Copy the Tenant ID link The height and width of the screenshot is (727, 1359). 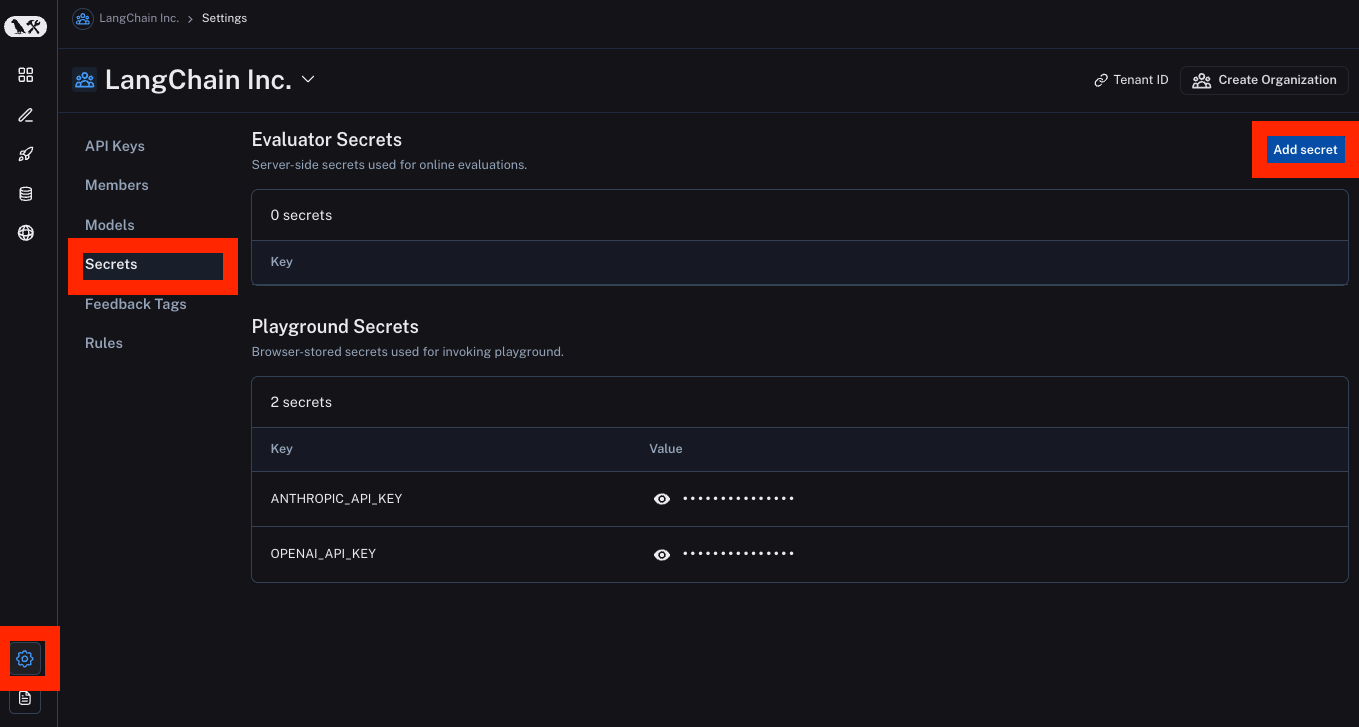click(x=1131, y=80)
